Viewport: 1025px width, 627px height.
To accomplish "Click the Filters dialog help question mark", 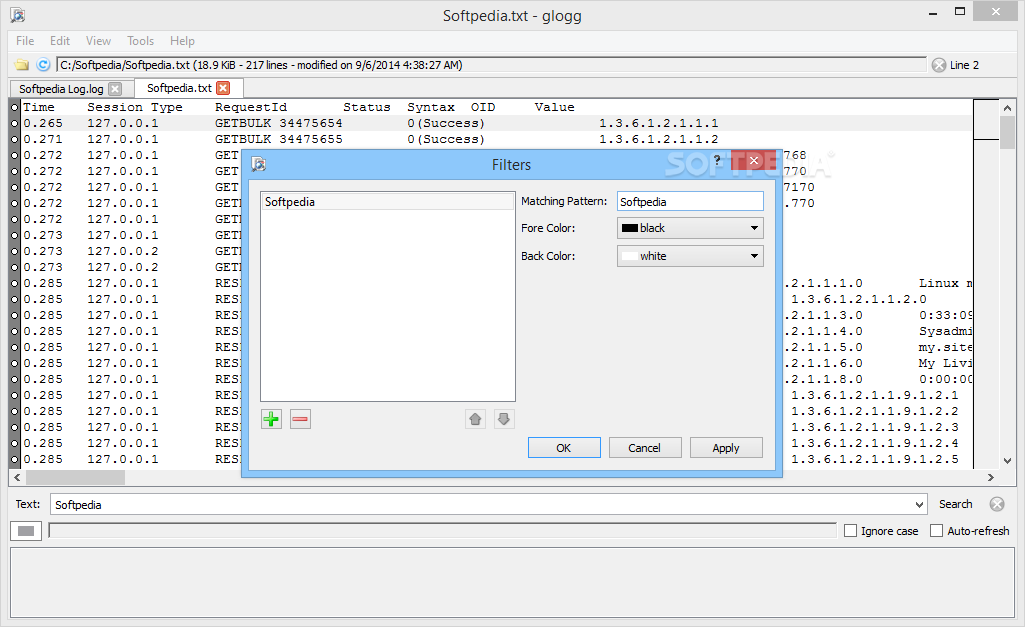I will [x=717, y=160].
